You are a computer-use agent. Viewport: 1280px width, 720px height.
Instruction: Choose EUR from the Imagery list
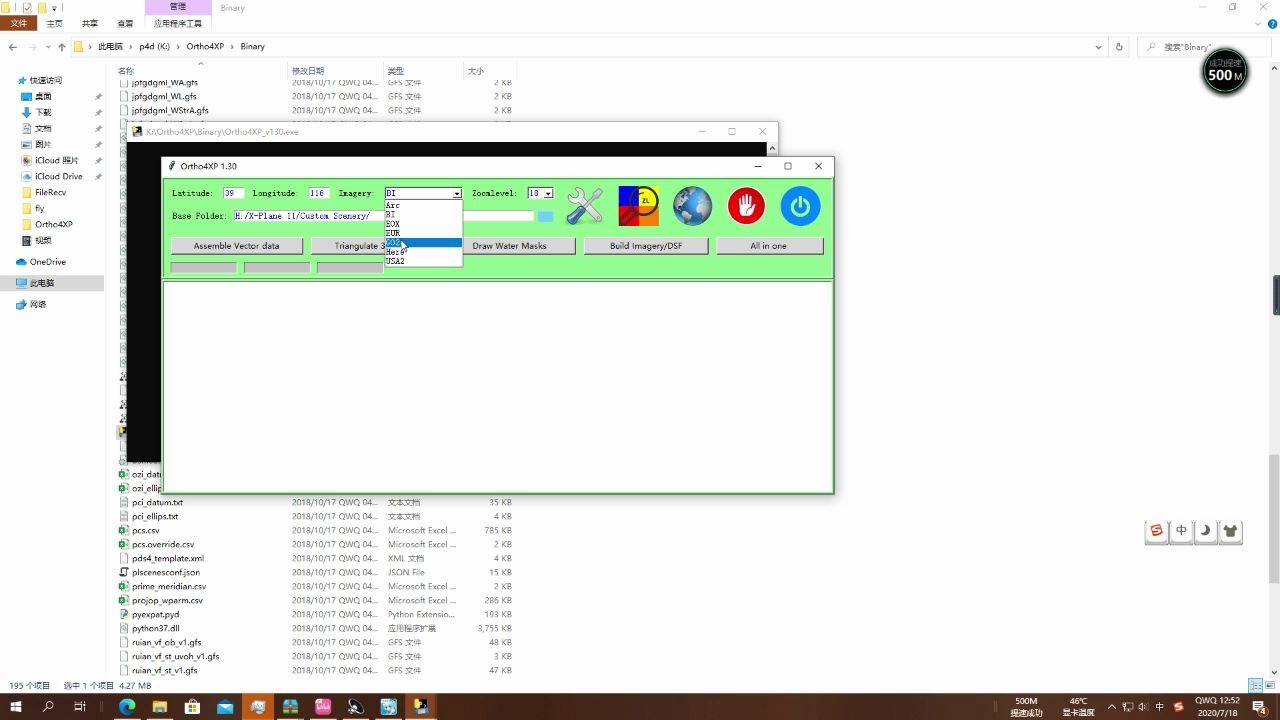pos(423,233)
